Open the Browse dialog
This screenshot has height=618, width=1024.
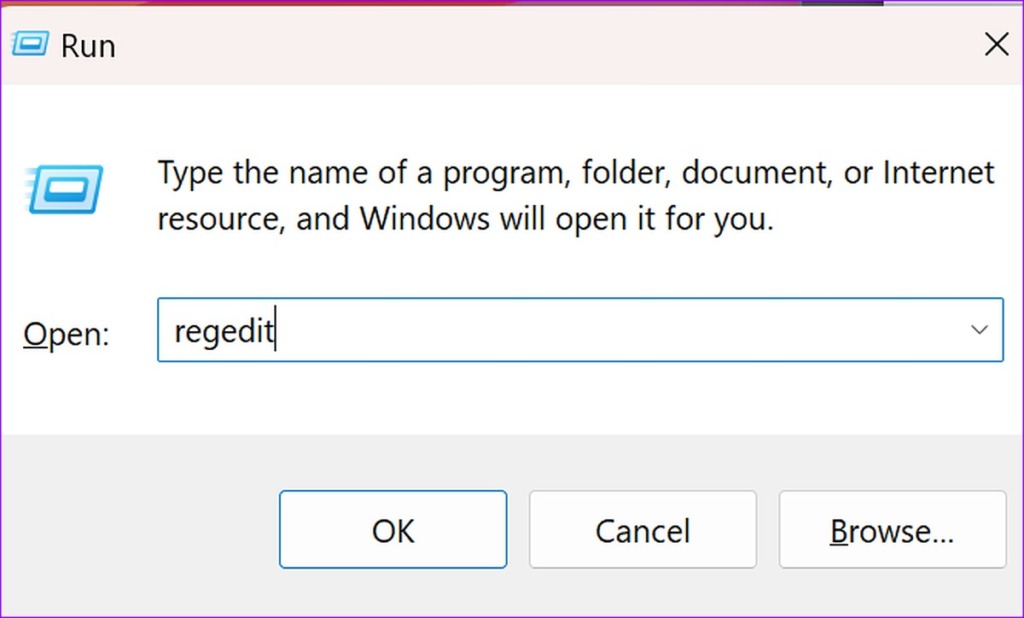pos(892,530)
